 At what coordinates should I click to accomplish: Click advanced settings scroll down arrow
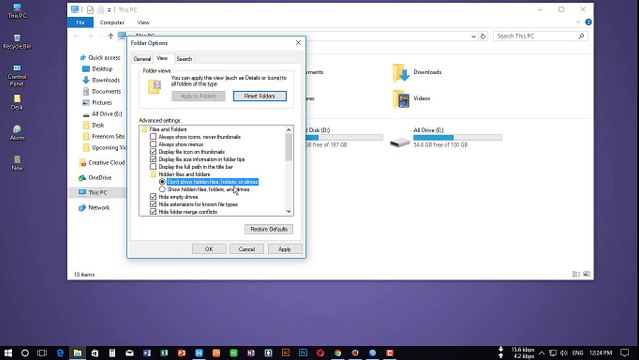click(x=289, y=211)
